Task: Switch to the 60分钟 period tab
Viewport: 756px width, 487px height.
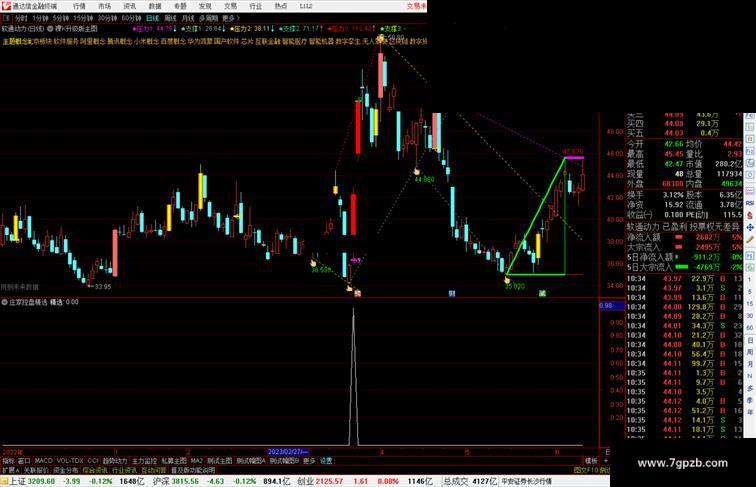Action: [x=131, y=18]
